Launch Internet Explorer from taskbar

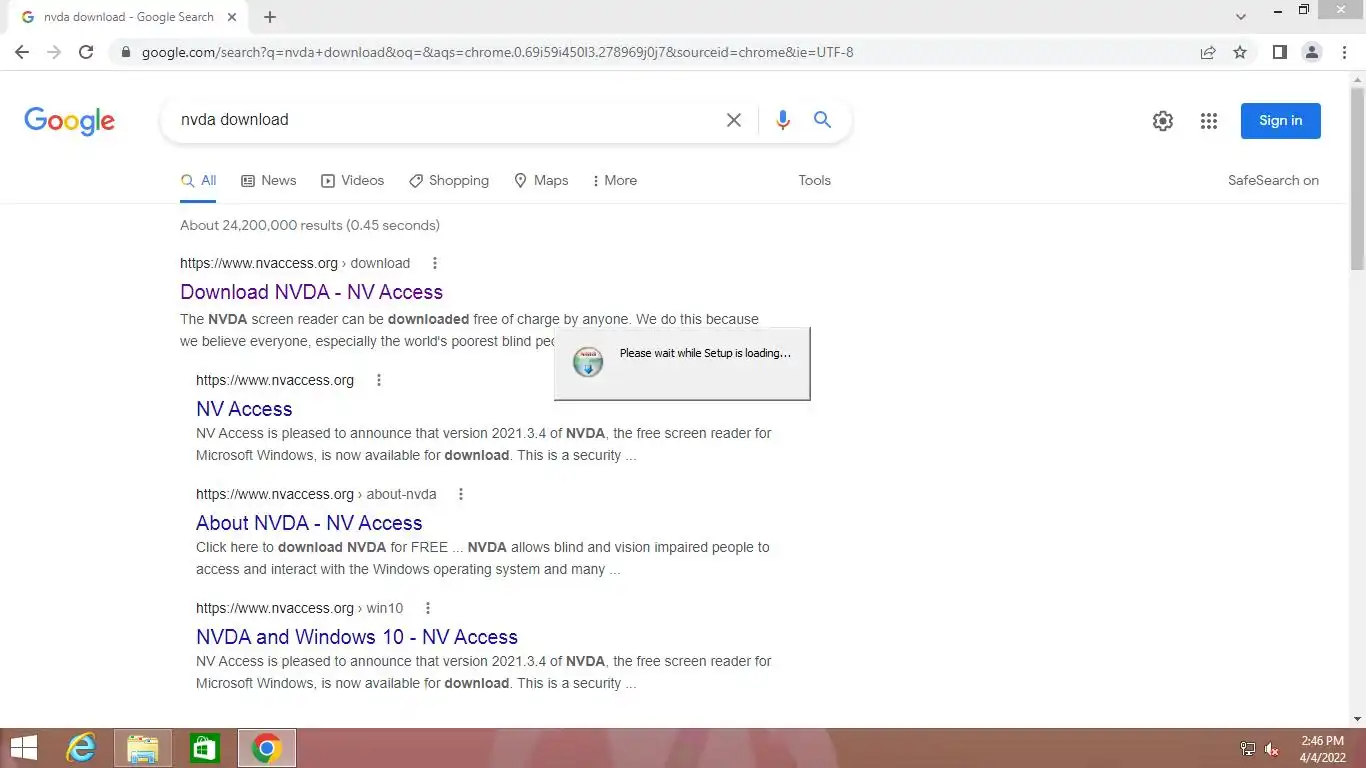tap(81, 748)
